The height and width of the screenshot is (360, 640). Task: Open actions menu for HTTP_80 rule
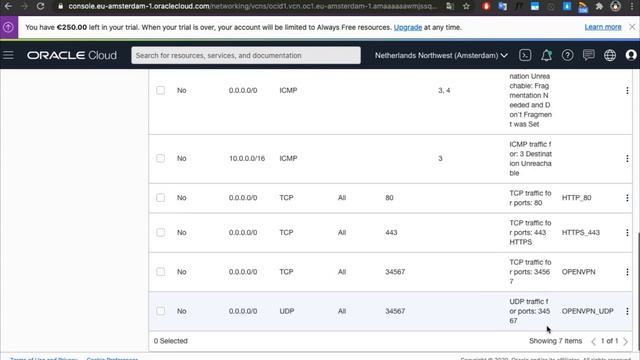[x=627, y=198]
